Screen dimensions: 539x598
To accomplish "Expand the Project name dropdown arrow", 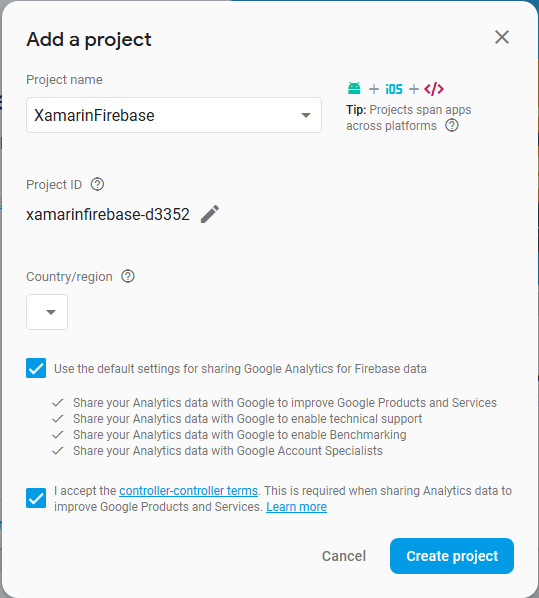I will [306, 115].
